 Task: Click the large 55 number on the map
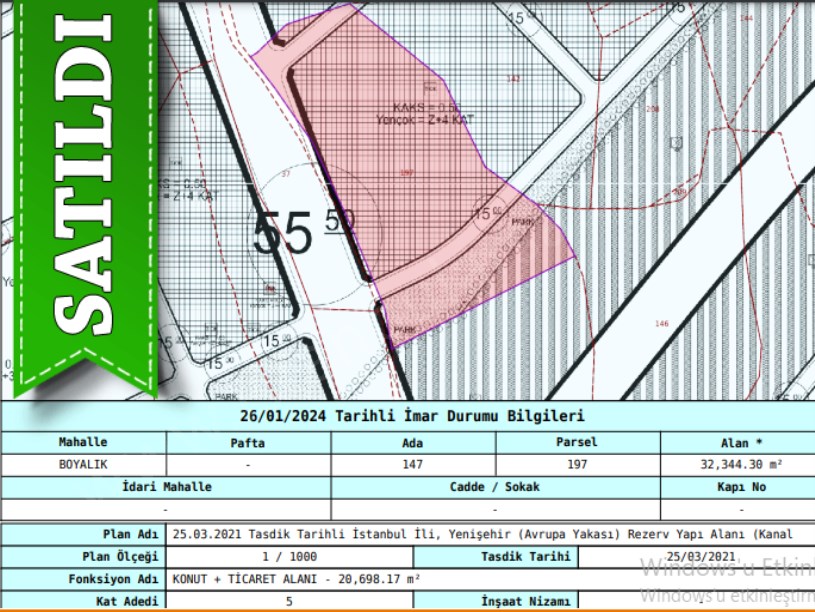(x=283, y=235)
